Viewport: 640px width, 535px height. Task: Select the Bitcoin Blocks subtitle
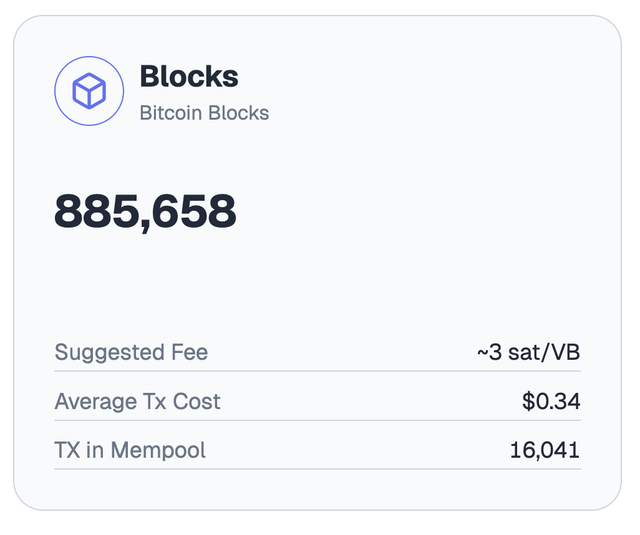pyautogui.click(x=204, y=113)
